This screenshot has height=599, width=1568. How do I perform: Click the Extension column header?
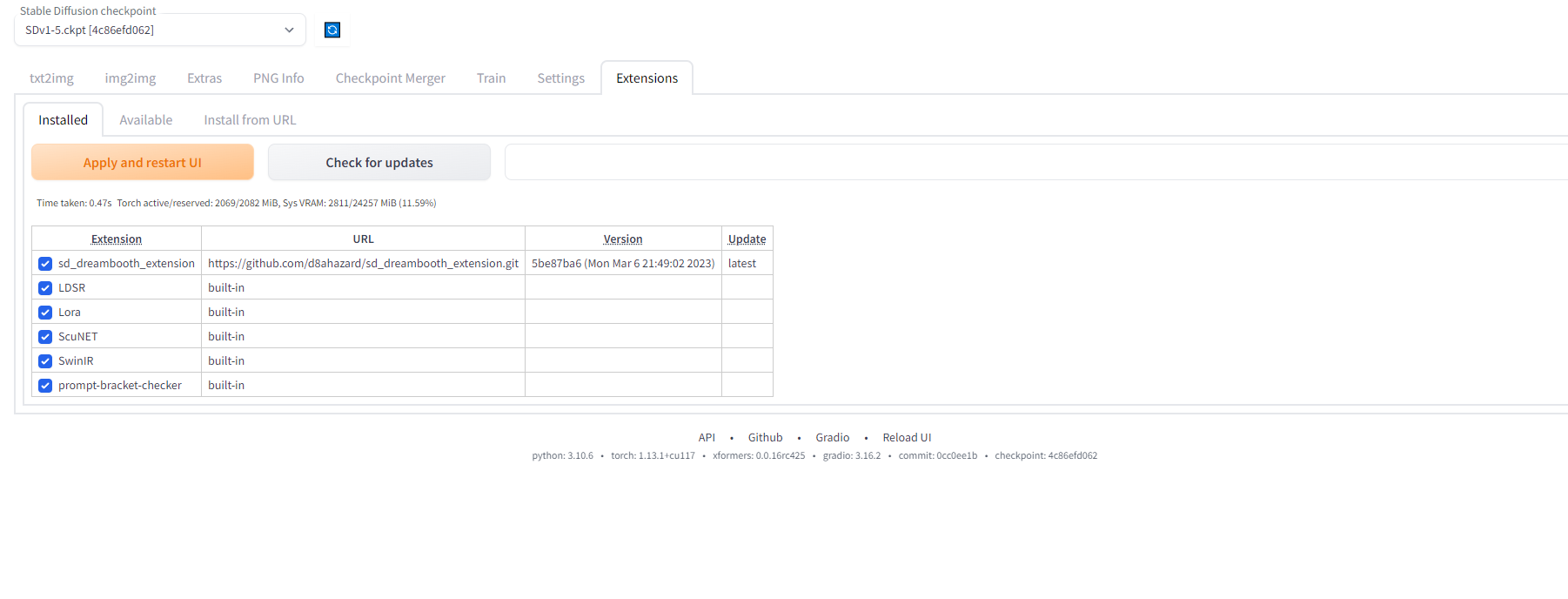(x=117, y=239)
